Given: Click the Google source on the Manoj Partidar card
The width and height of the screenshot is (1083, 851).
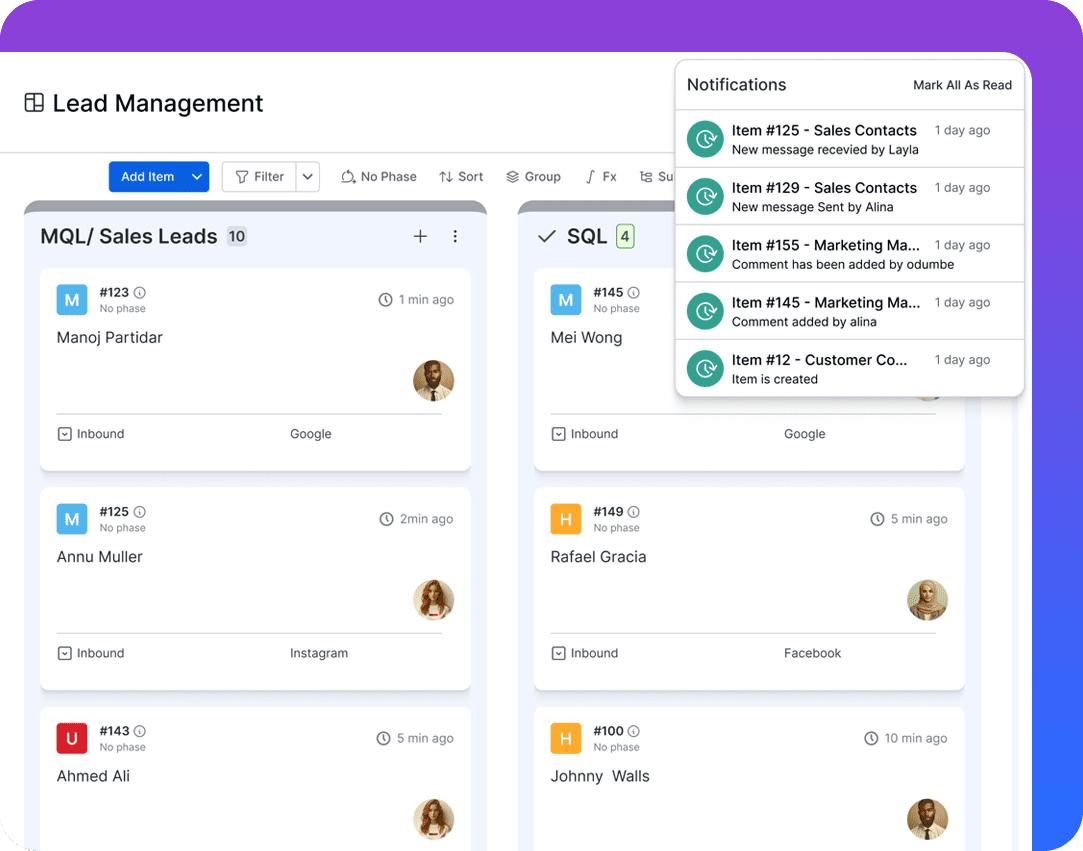Looking at the screenshot, I should [x=311, y=434].
